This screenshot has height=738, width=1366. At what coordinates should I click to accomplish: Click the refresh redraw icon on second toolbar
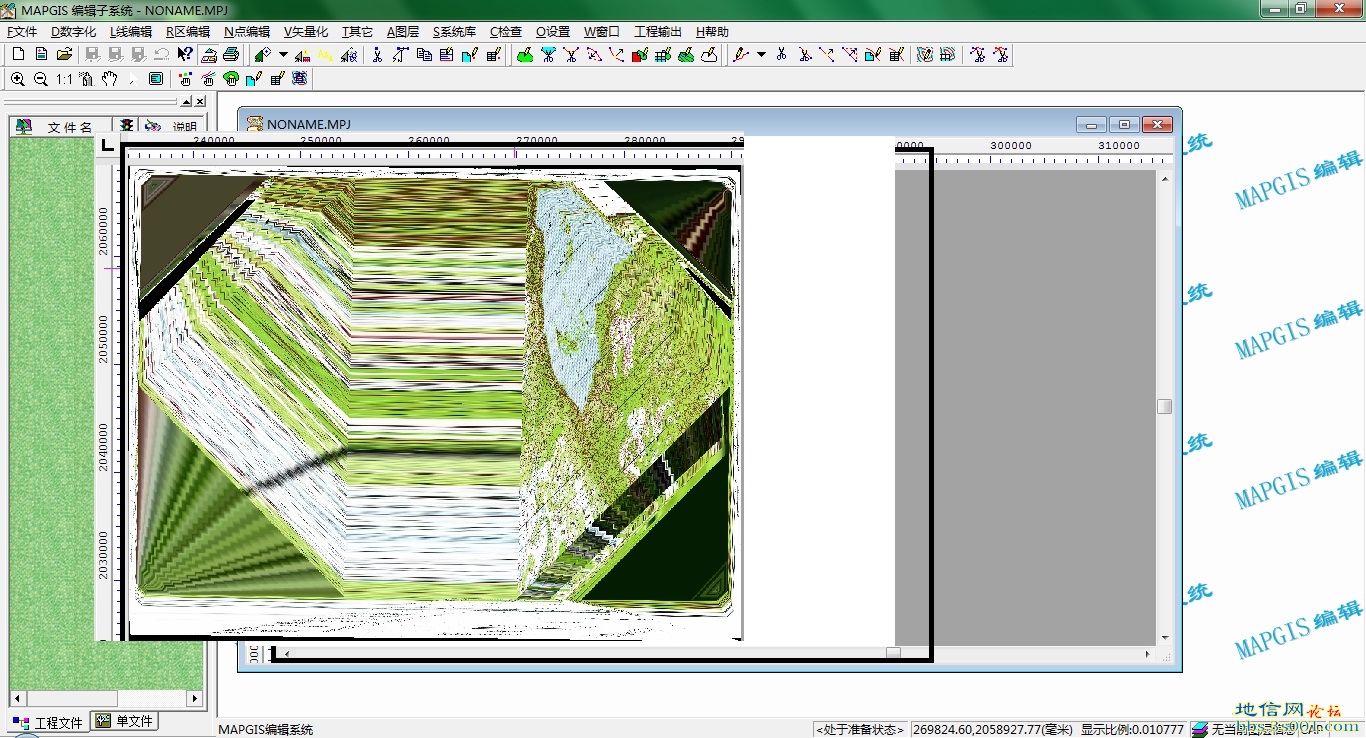(299, 78)
